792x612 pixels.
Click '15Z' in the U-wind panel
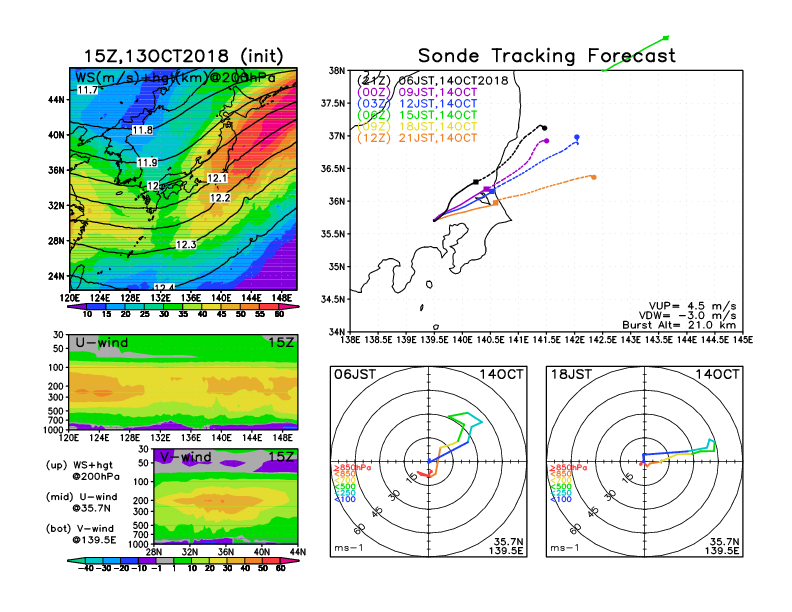pyautogui.click(x=281, y=343)
